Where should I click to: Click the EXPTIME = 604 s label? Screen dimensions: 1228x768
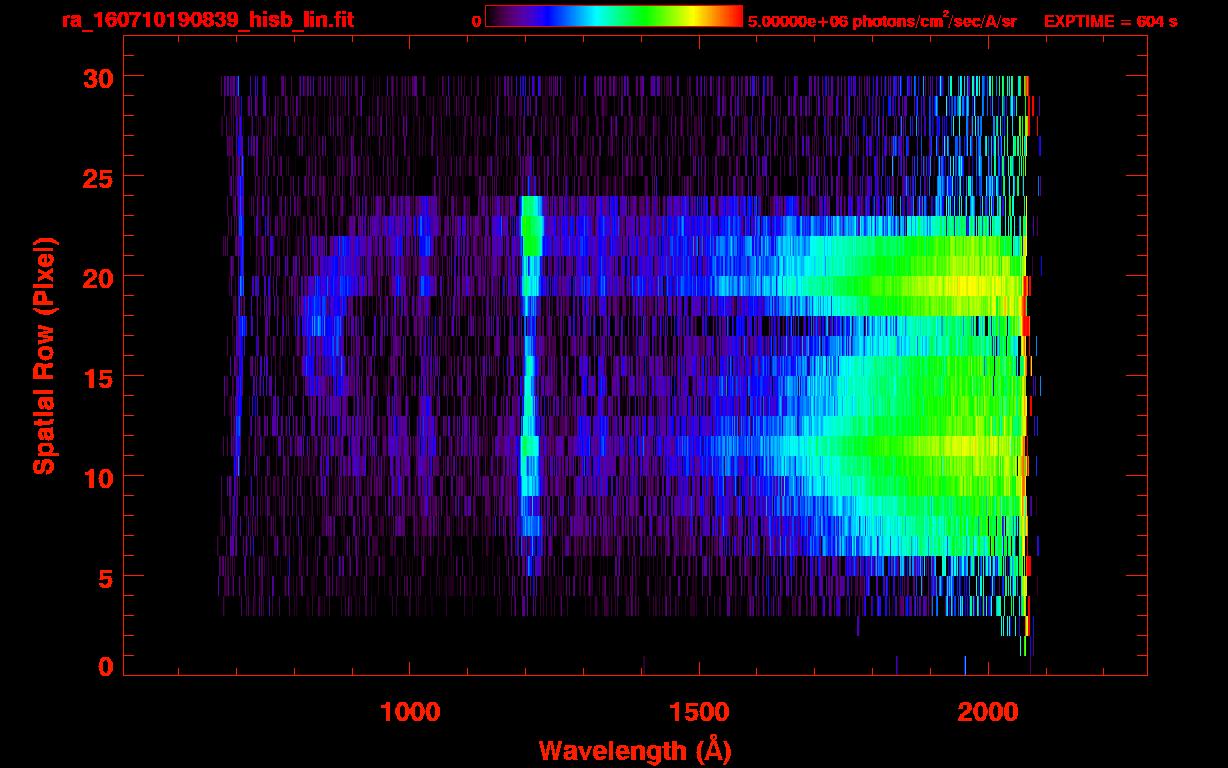click(1110, 21)
